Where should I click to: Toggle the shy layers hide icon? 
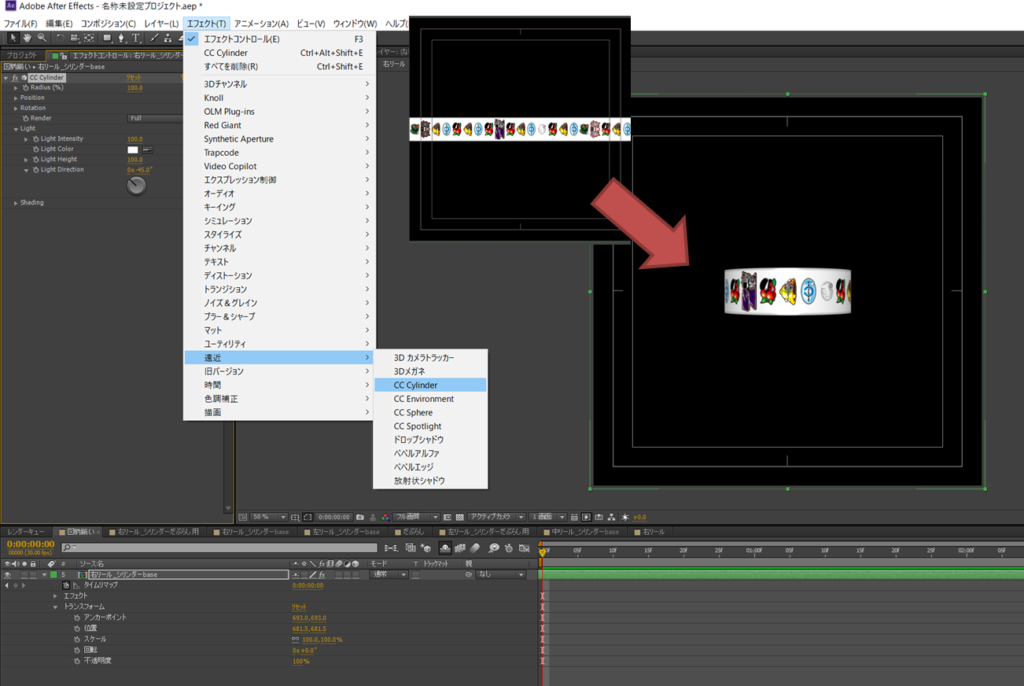pos(445,548)
